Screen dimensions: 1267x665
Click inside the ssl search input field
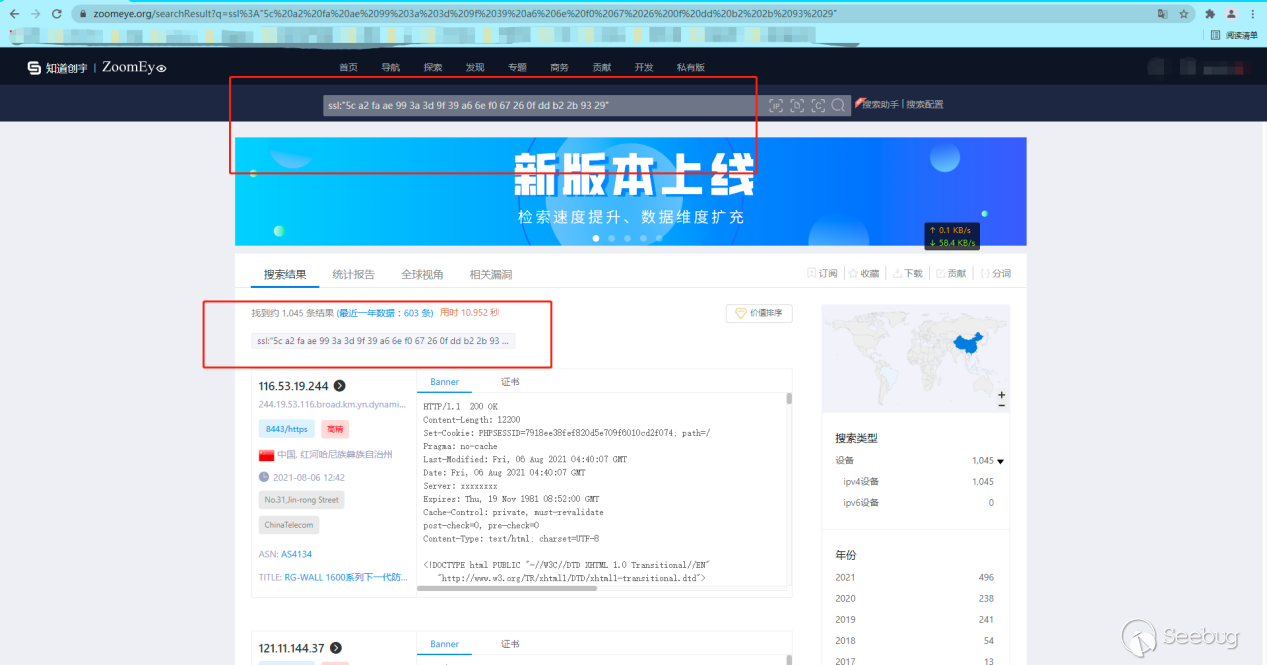540,105
